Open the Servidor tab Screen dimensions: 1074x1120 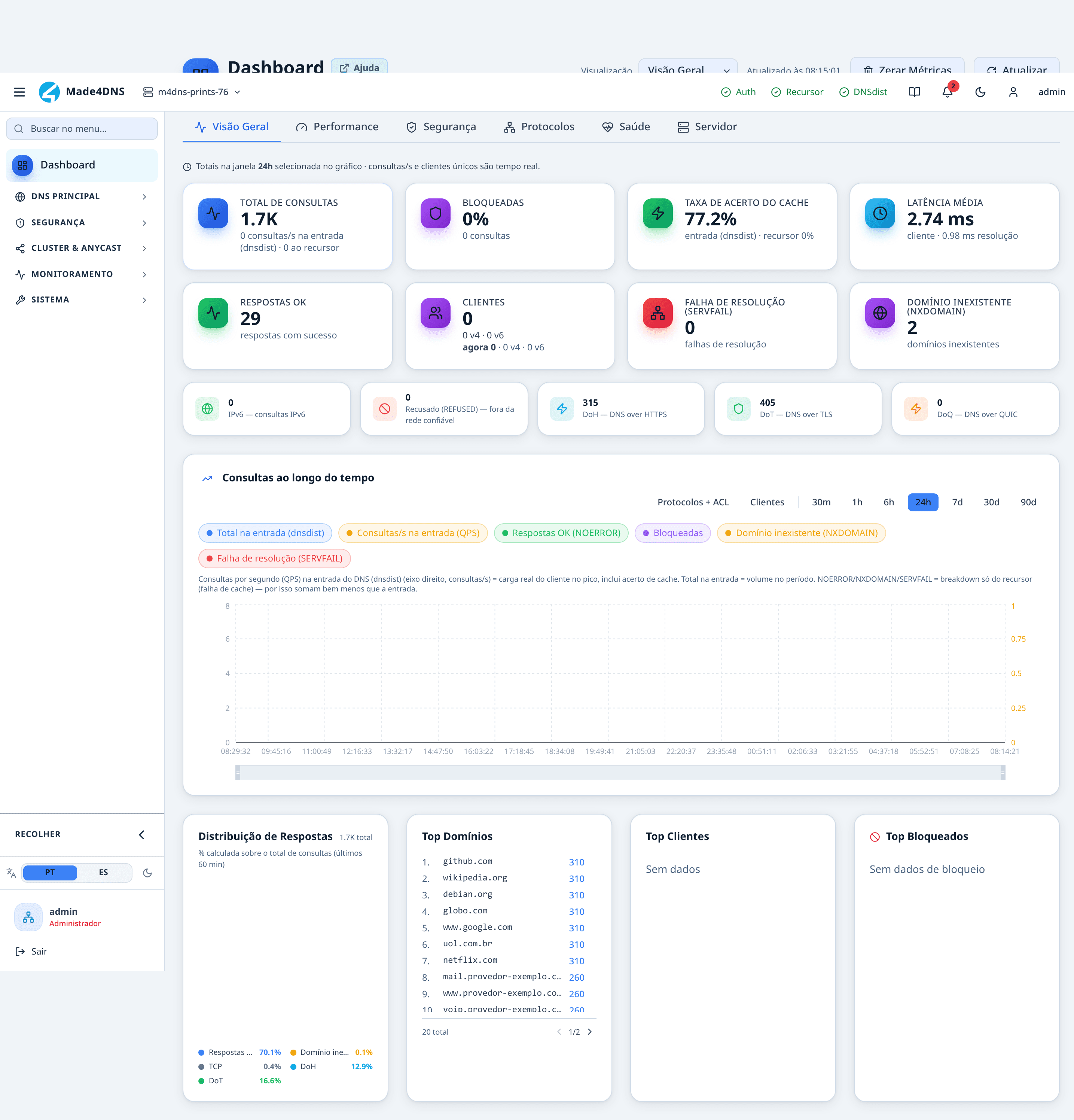pyautogui.click(x=707, y=127)
